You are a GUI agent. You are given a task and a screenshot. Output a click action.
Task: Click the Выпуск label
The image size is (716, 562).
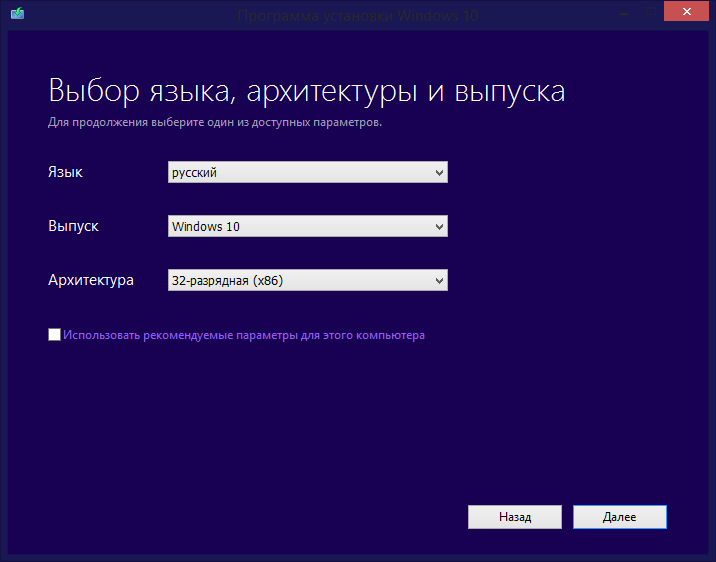[73, 226]
